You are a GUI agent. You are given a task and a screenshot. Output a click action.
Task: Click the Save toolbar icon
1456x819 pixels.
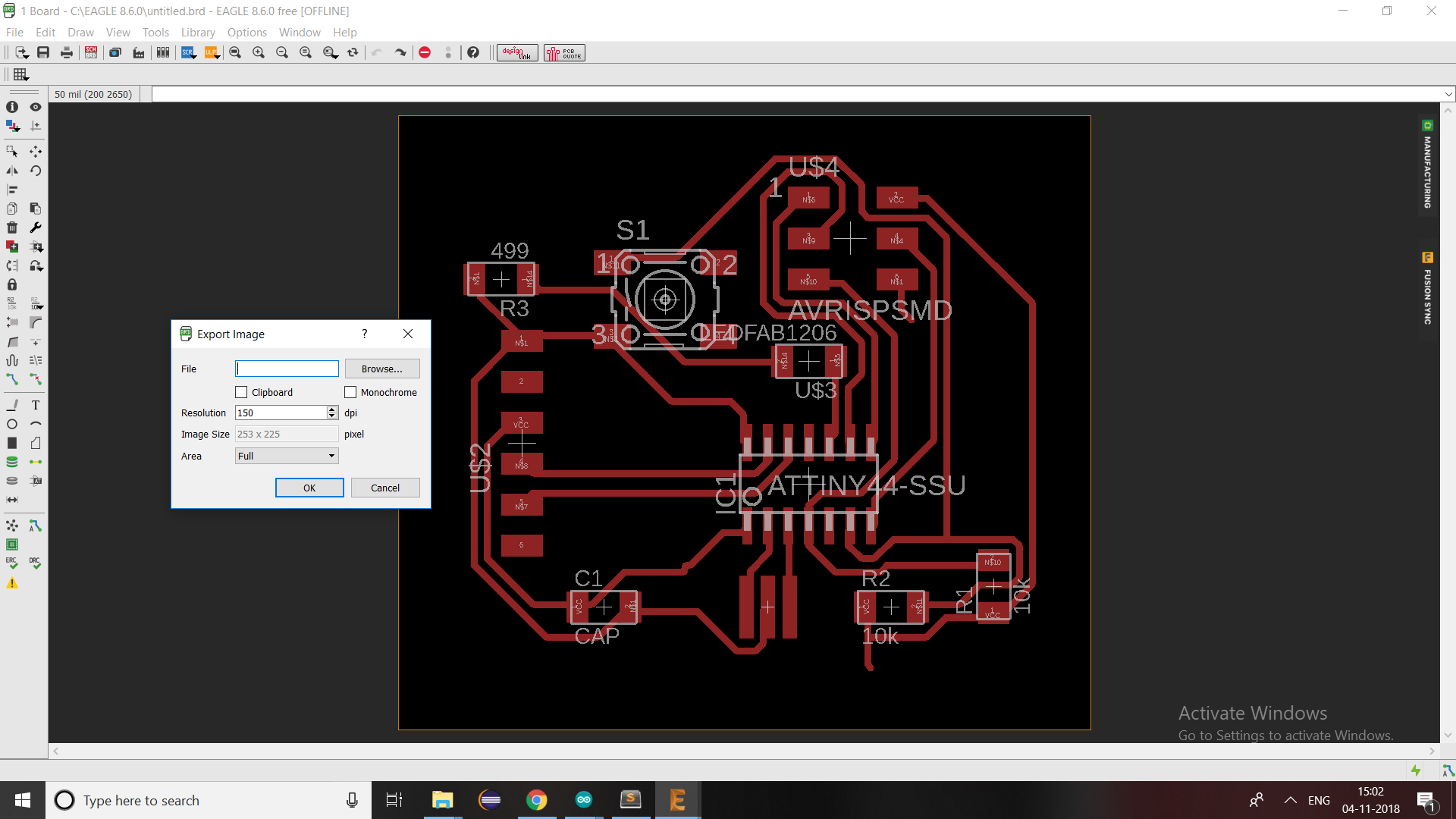pyautogui.click(x=43, y=52)
